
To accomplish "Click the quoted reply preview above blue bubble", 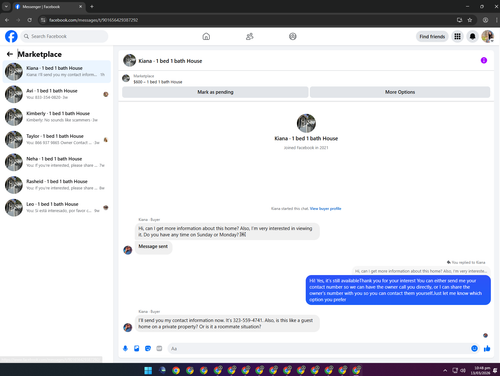I will pos(421,271).
